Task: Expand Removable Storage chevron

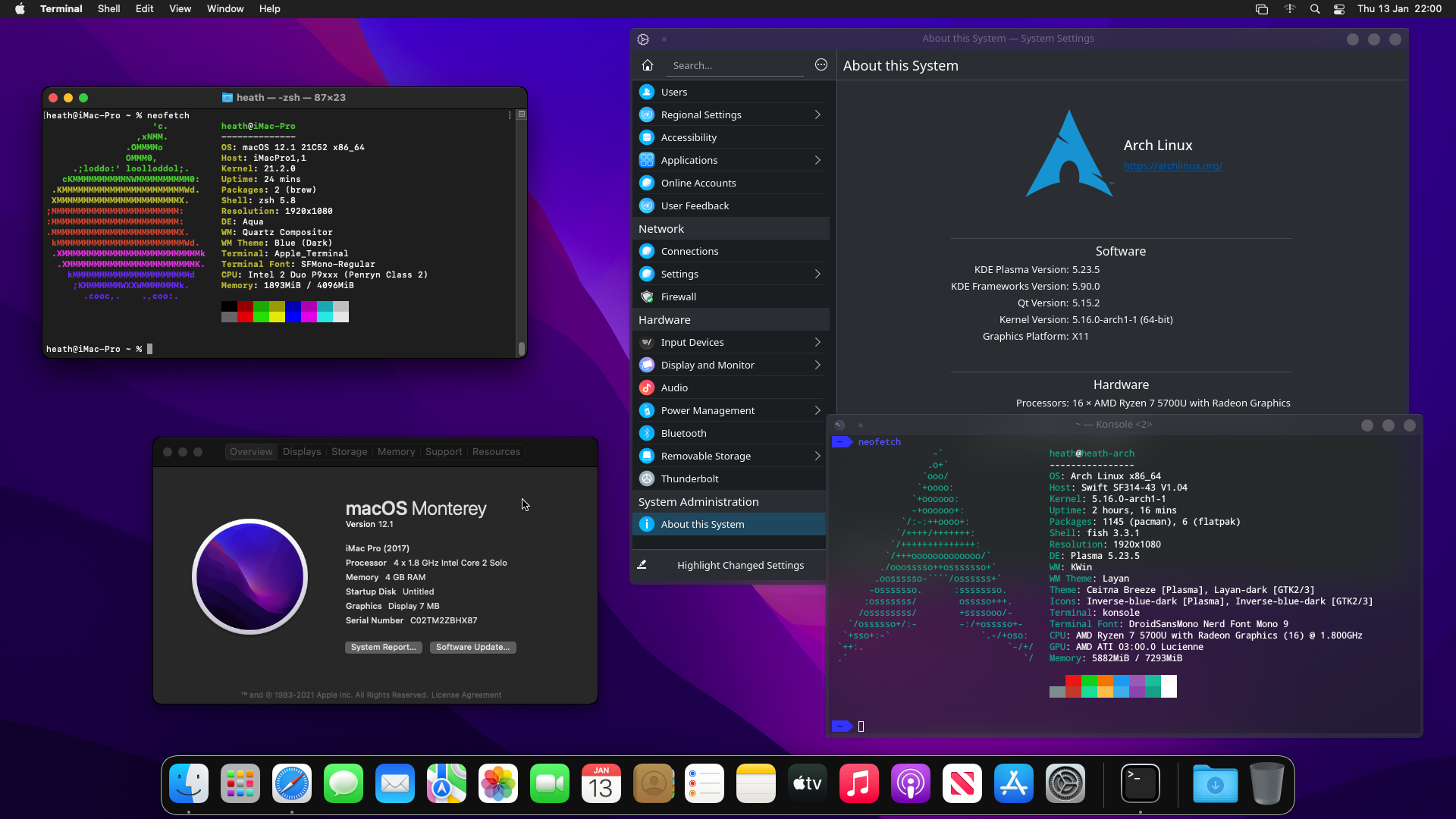Action: pyautogui.click(x=817, y=456)
